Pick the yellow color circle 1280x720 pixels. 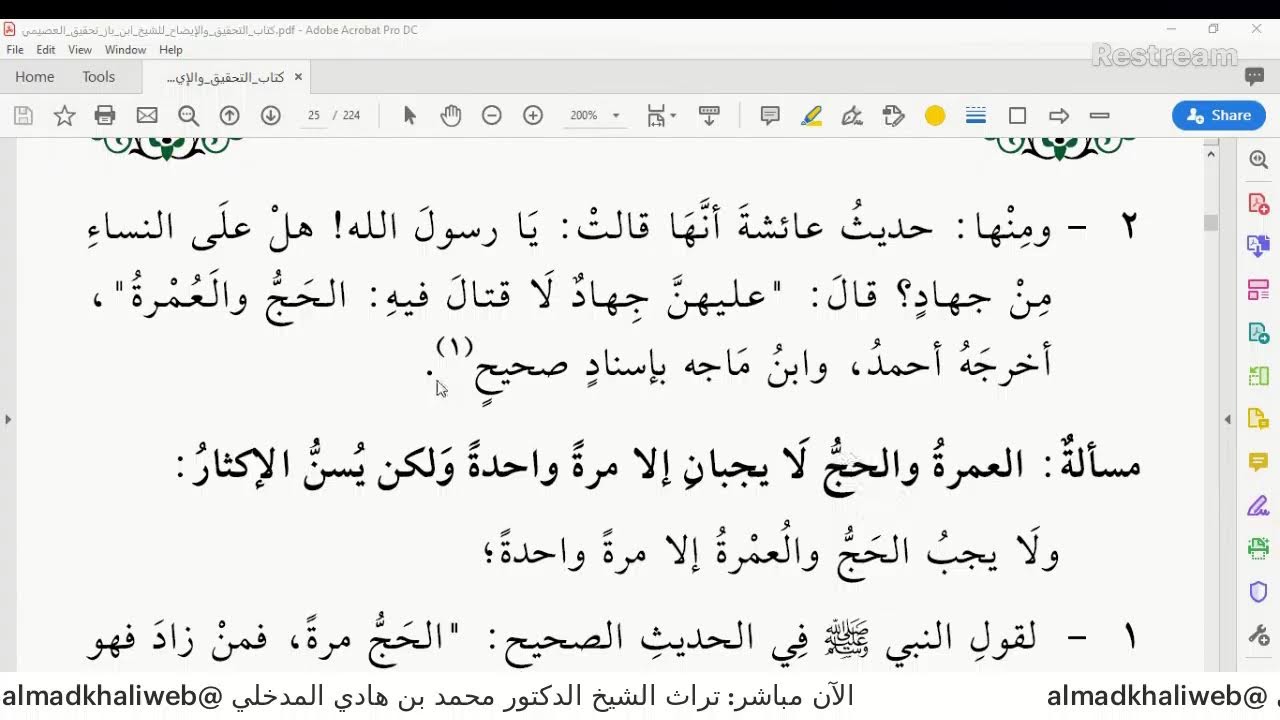pyautogui.click(x=935, y=116)
